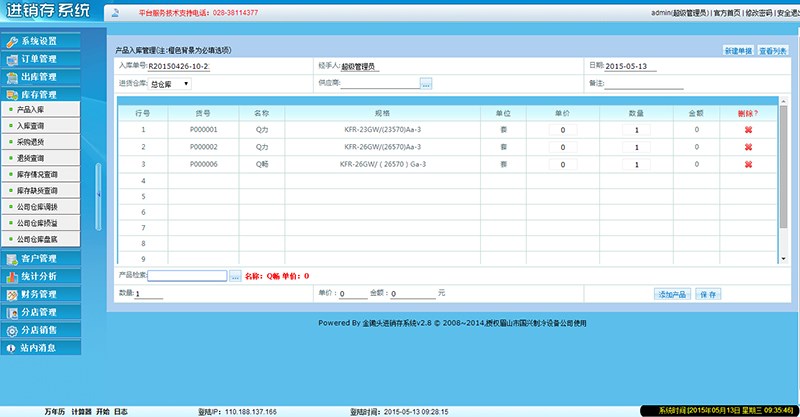
Task: Open the 财务管理 menu
Action: (40, 295)
